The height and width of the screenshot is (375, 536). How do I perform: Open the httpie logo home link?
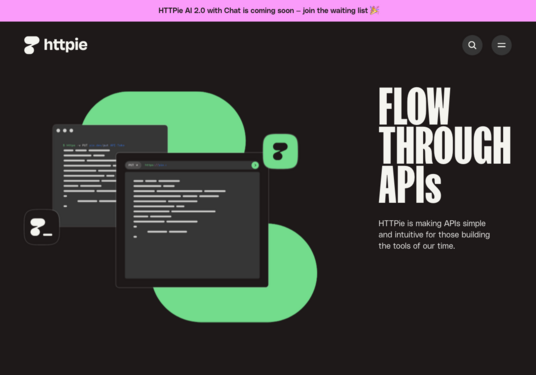click(x=55, y=45)
